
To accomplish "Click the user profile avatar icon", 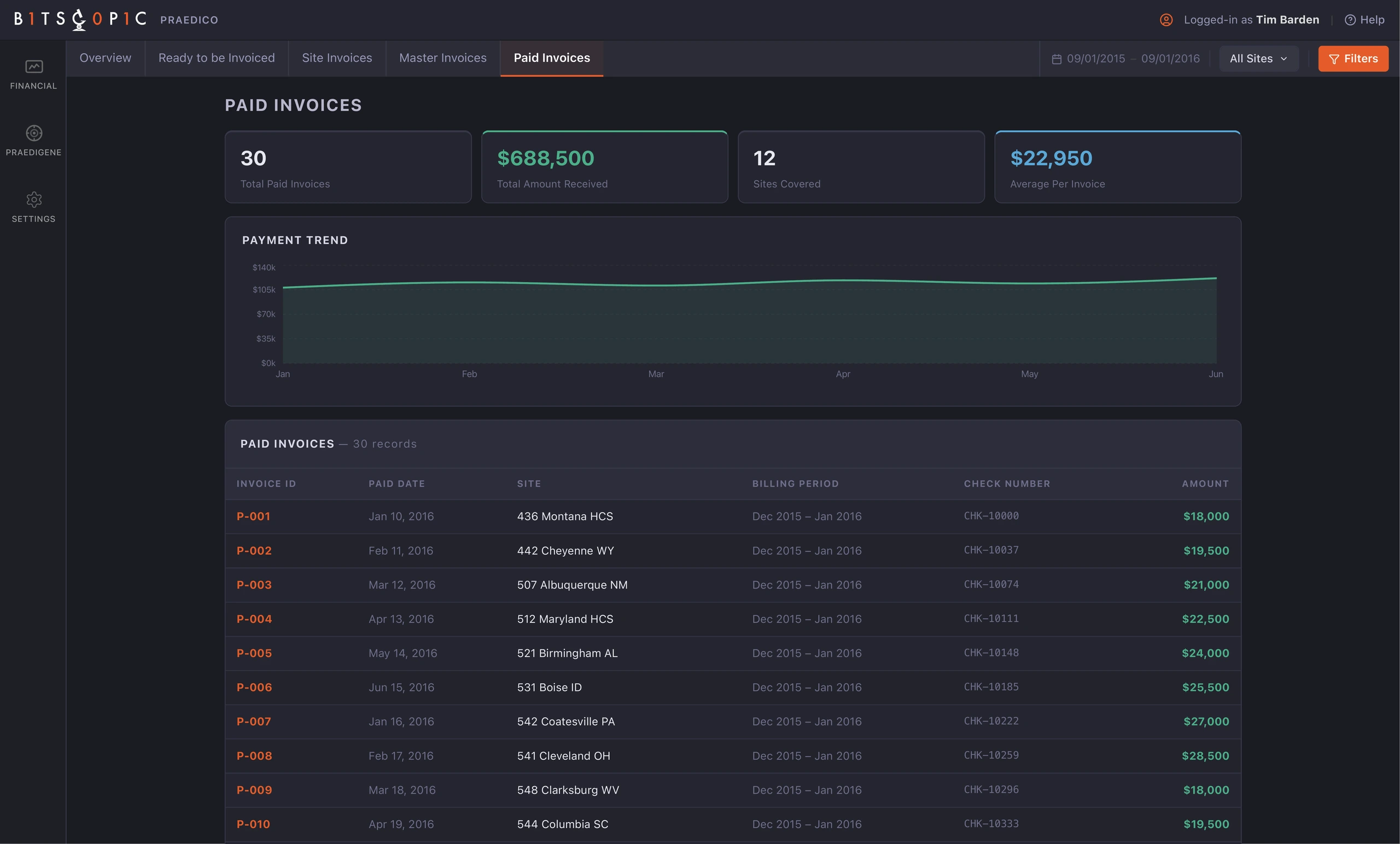I will tap(1166, 20).
